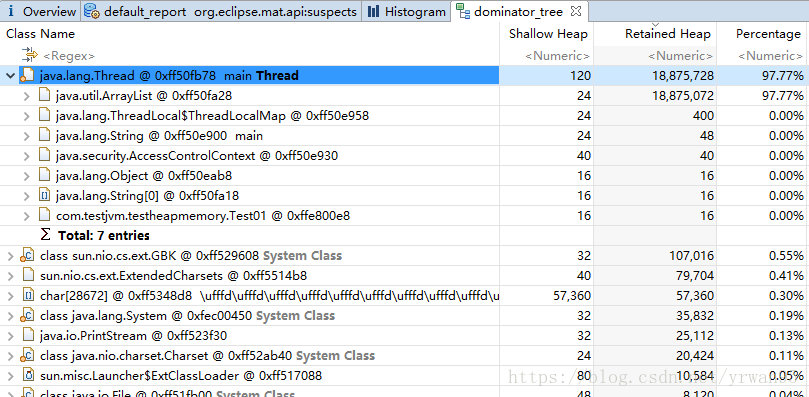The width and height of the screenshot is (809, 397).
Task: Expand the java.io.PrintStream node
Action: click(10, 336)
